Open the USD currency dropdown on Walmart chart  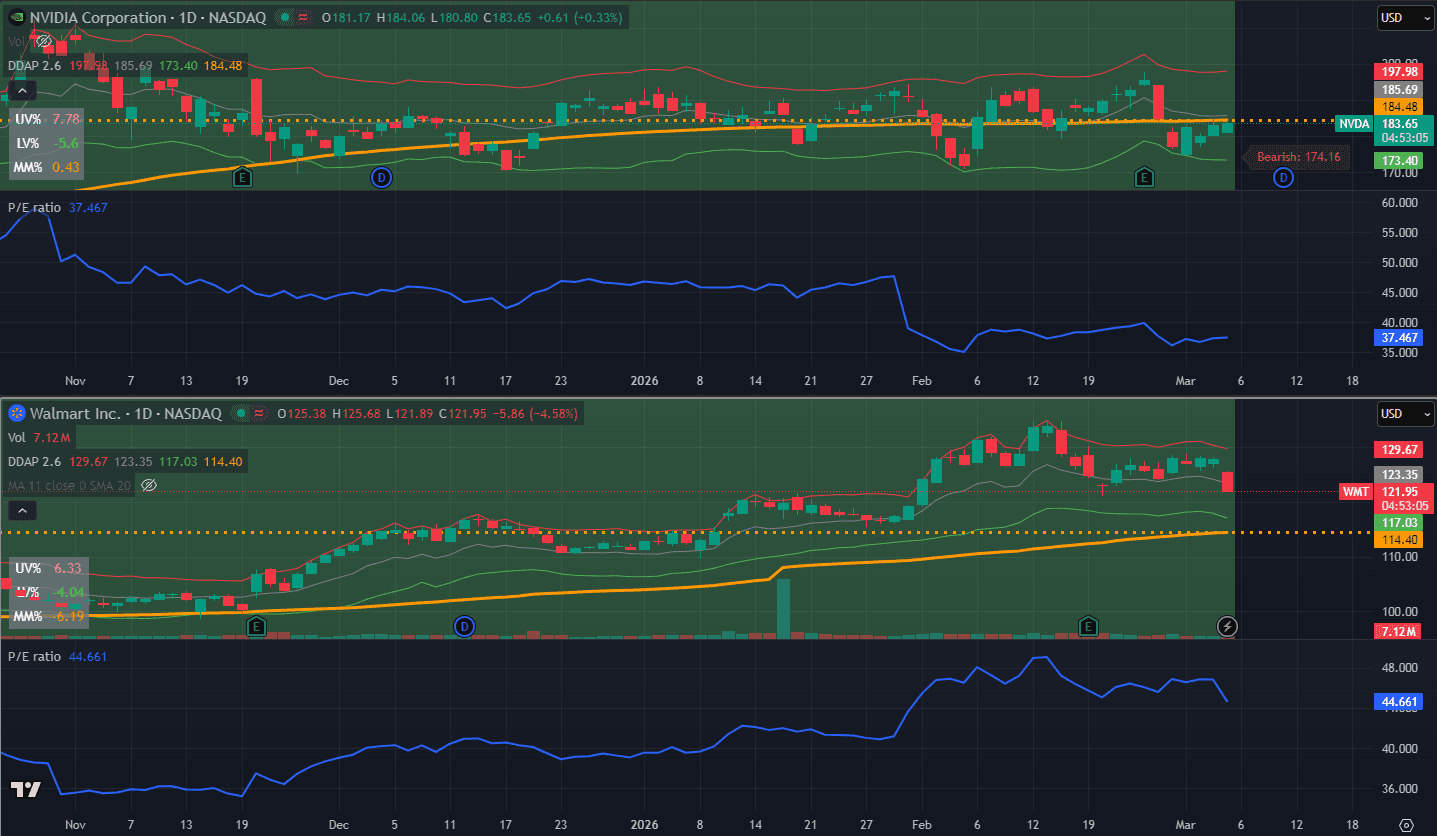(x=1391, y=414)
